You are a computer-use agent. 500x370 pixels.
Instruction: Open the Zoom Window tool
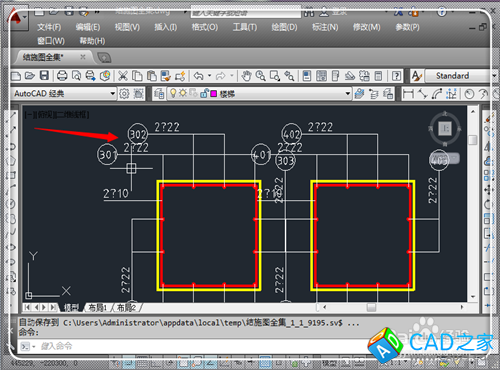(x=275, y=76)
